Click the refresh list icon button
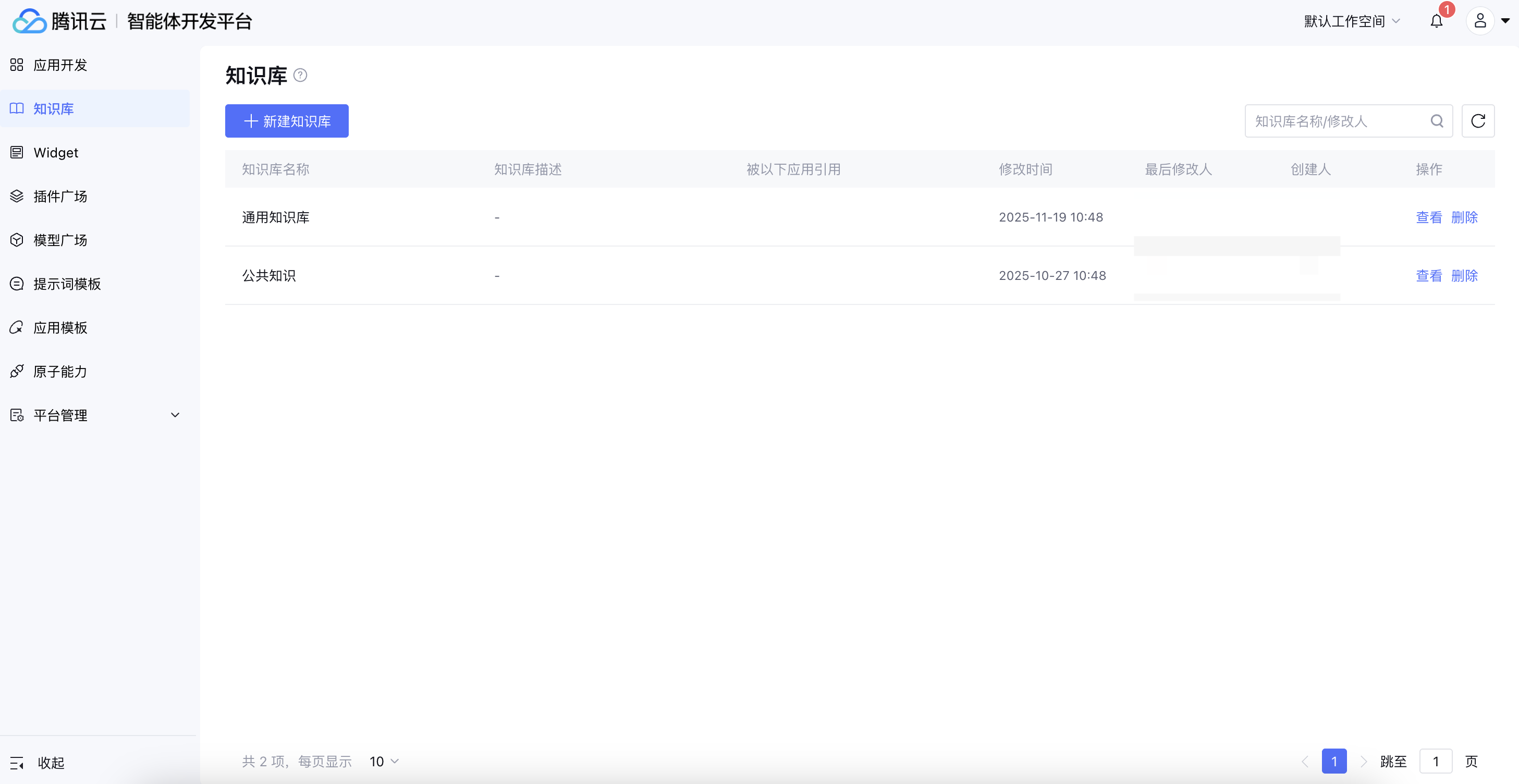1519x784 pixels. point(1477,121)
